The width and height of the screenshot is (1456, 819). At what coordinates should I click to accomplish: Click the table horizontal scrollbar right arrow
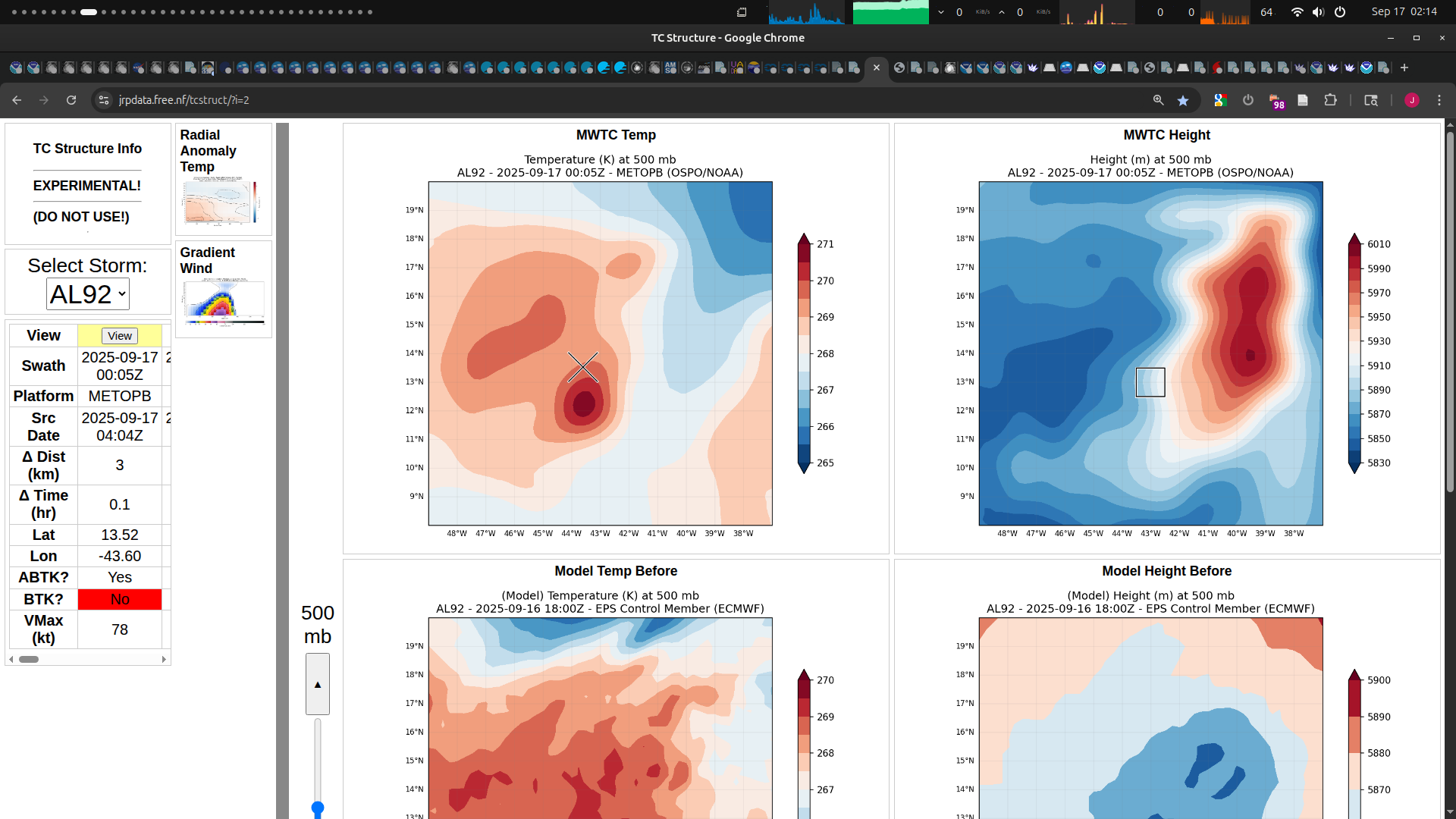click(x=164, y=659)
